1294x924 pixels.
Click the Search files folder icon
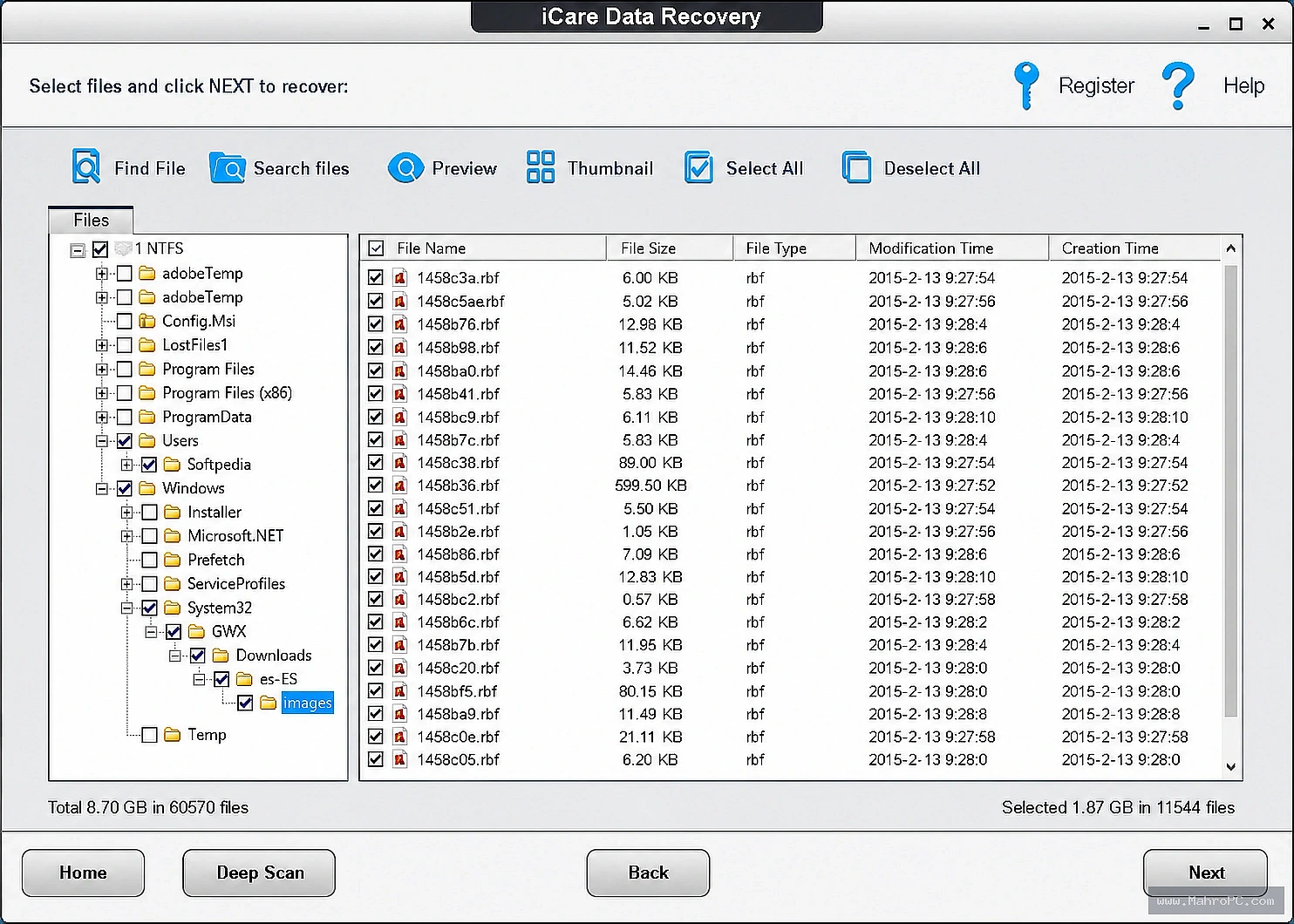point(228,167)
